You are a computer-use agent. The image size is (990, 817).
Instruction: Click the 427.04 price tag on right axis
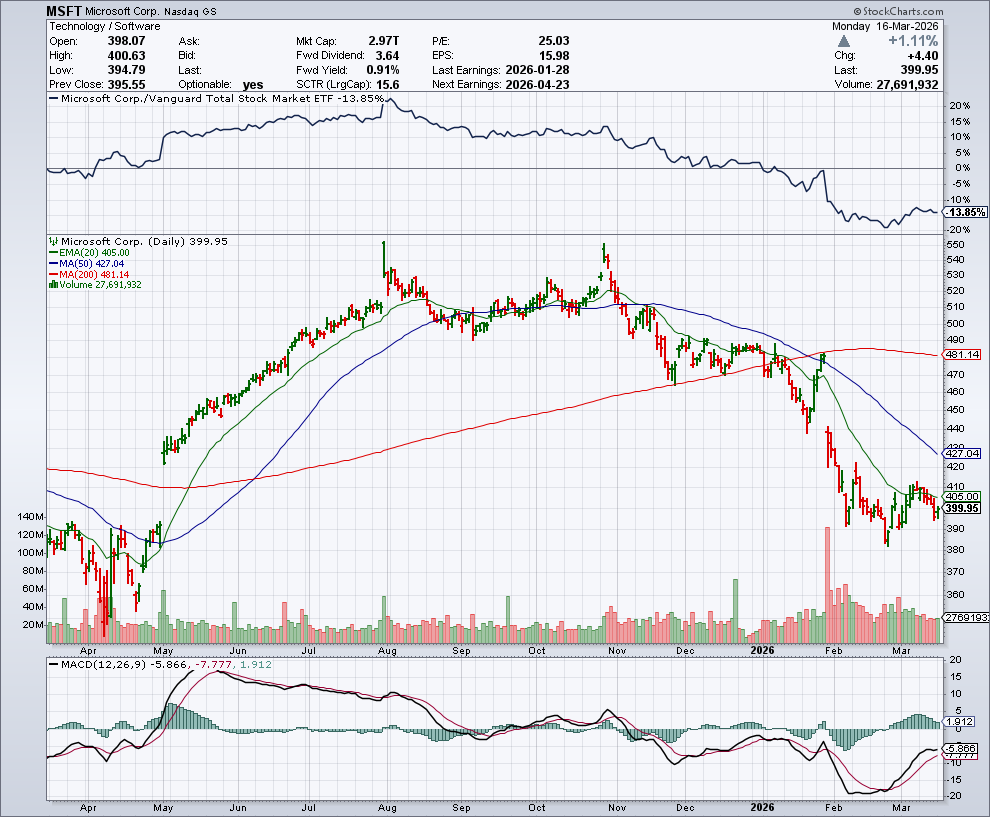pos(963,453)
